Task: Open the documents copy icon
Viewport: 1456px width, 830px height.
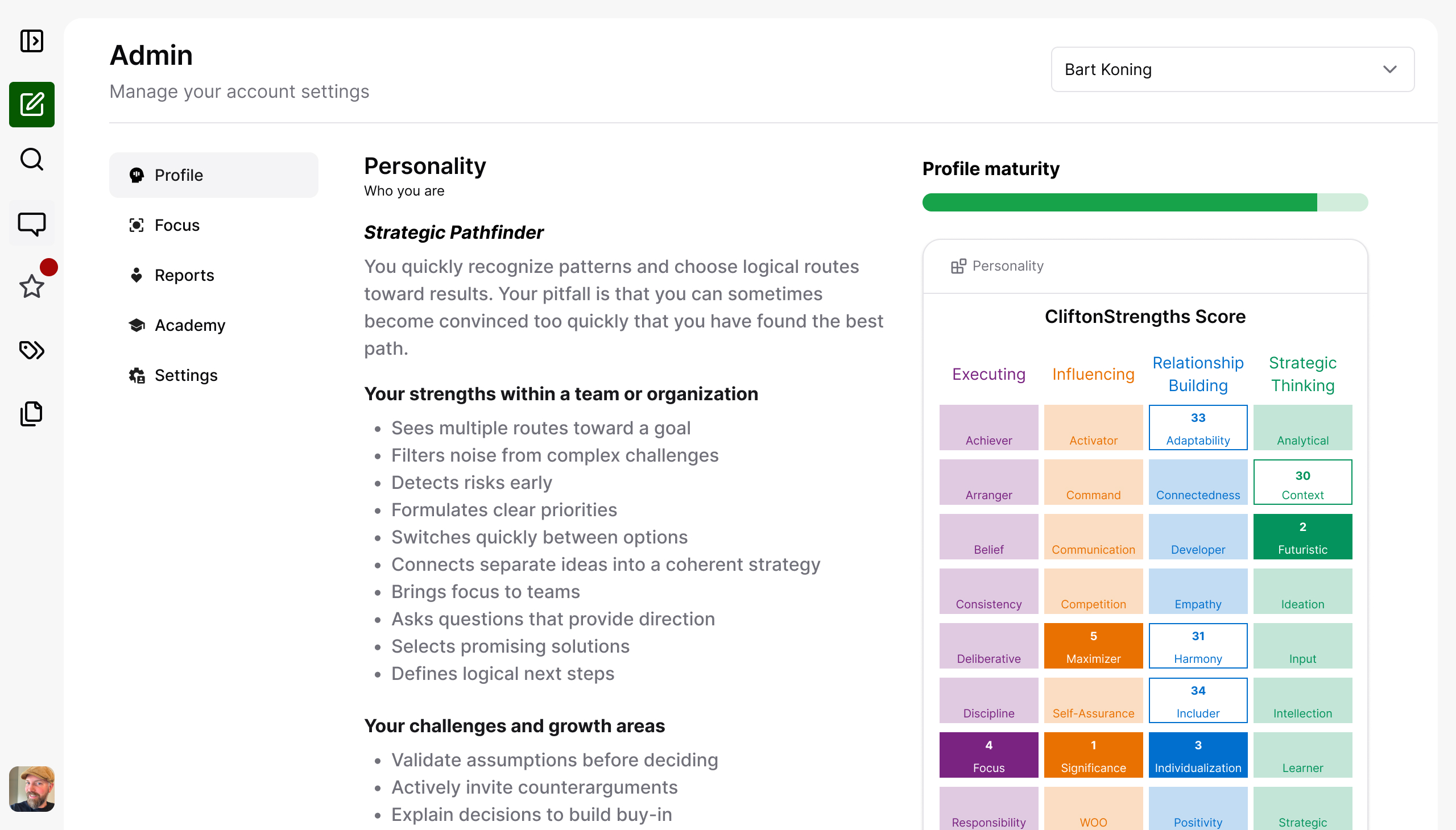Action: click(32, 413)
